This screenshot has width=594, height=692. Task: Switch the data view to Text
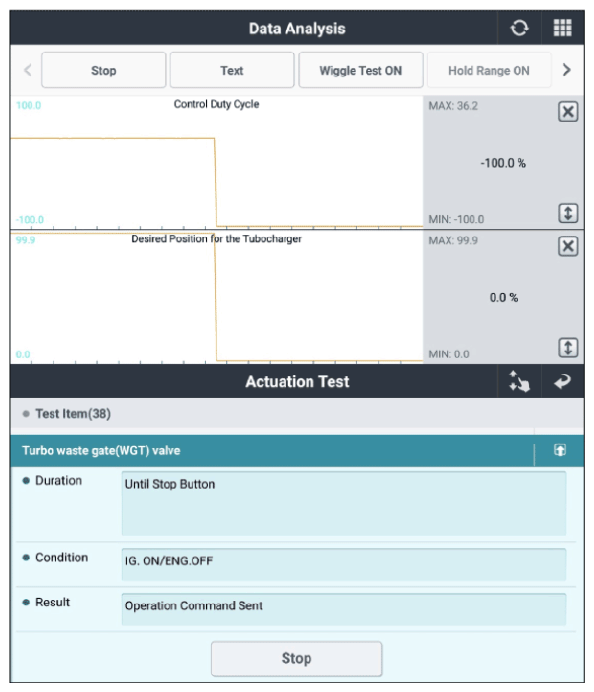[232, 71]
